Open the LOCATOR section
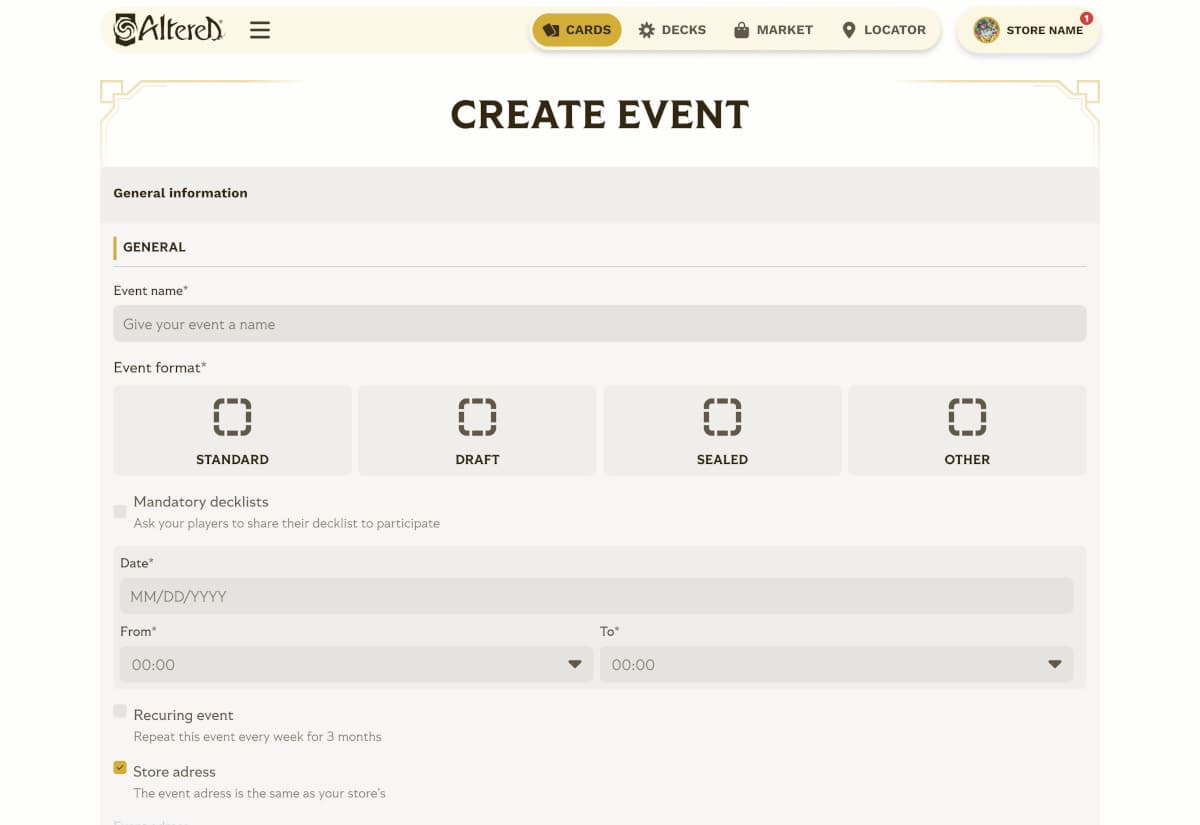Image resolution: width=1200 pixels, height=825 pixels. pyautogui.click(x=883, y=29)
